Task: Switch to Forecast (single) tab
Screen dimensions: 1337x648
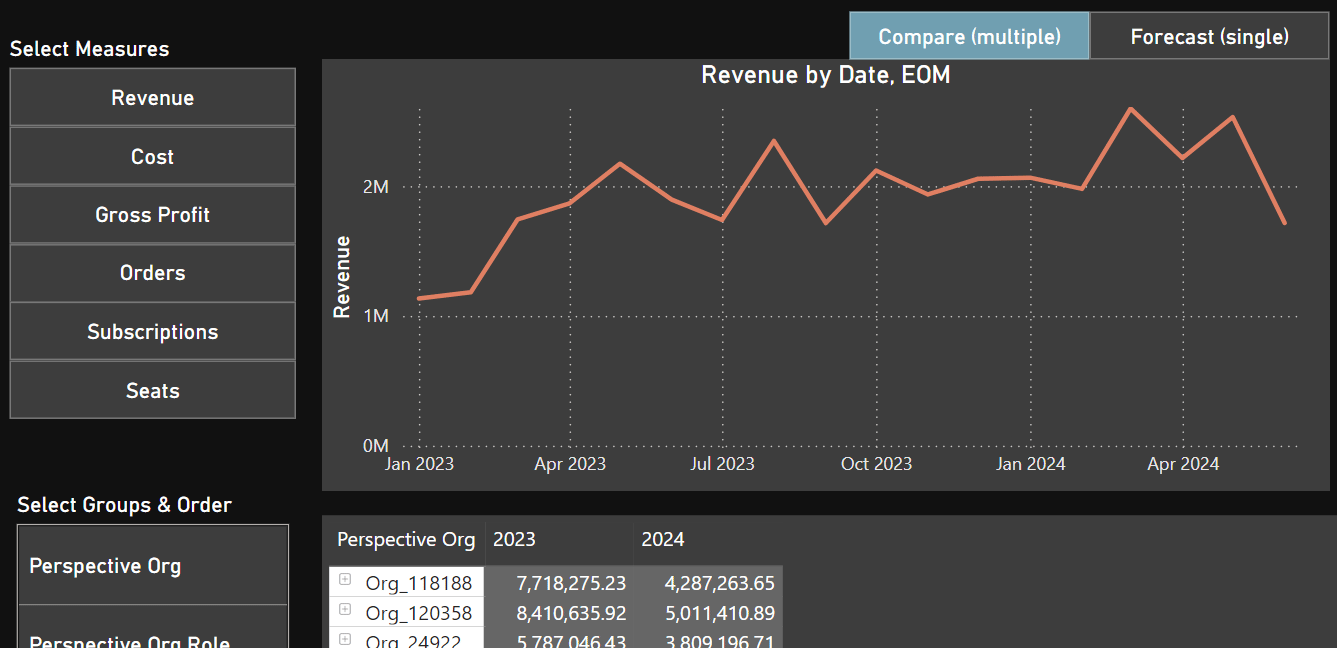Action: (1209, 36)
